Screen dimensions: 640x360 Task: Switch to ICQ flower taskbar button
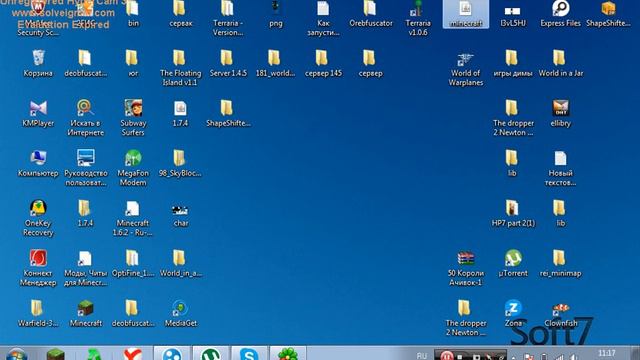[x=288, y=353]
